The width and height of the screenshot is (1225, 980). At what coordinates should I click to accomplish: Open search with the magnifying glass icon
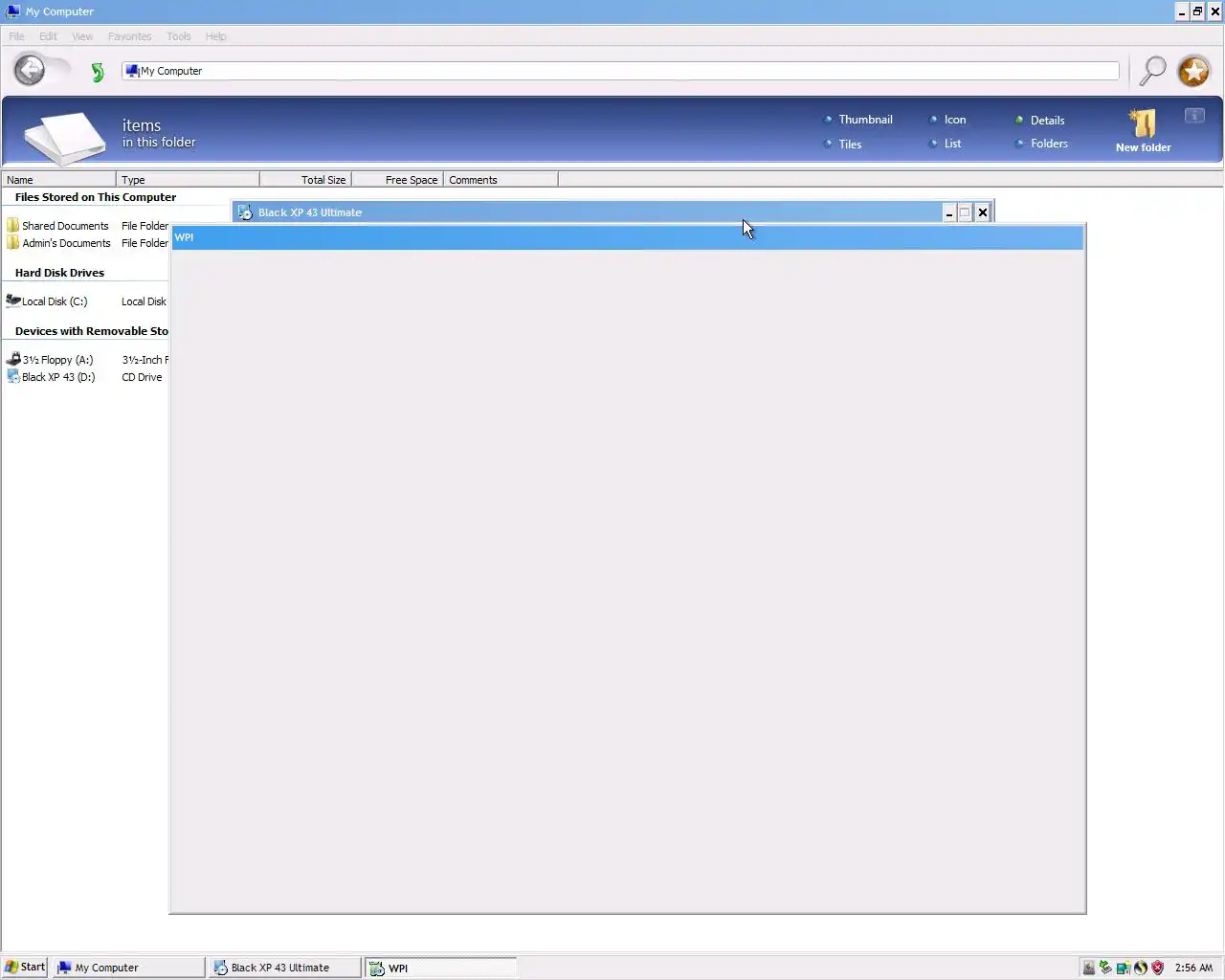click(x=1152, y=71)
